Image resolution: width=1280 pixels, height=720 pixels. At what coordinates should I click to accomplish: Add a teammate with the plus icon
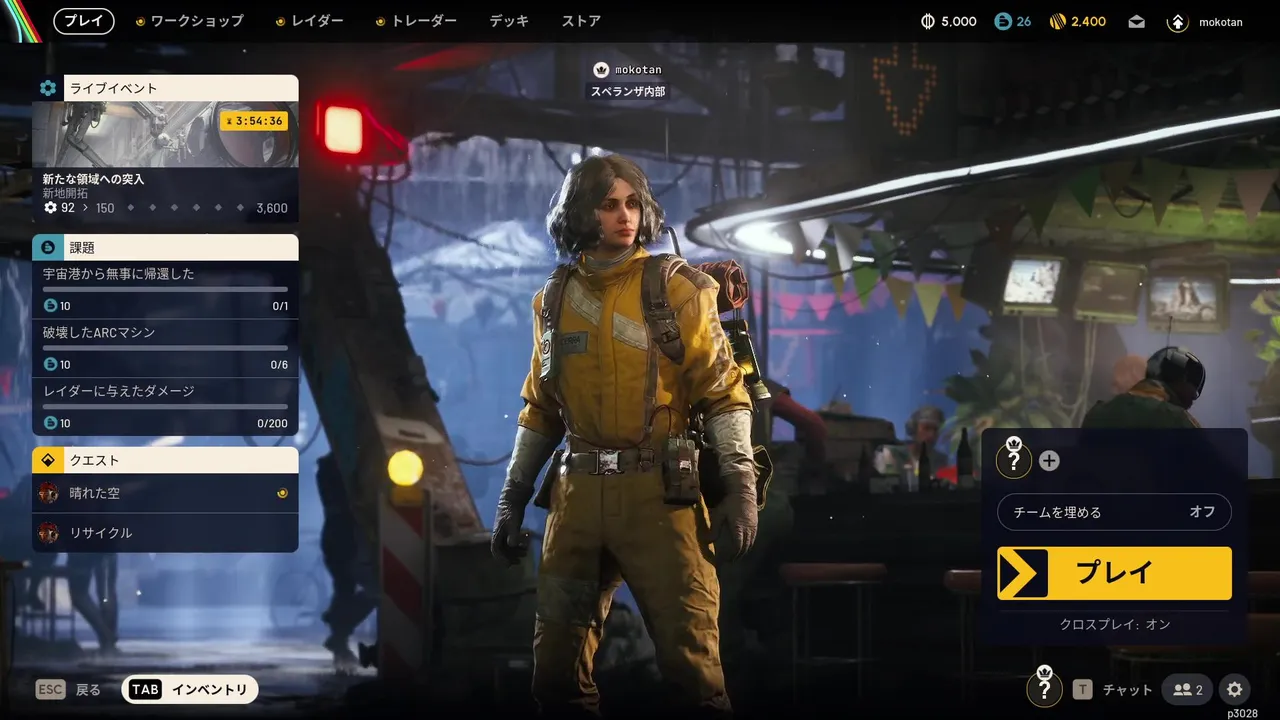click(1049, 461)
